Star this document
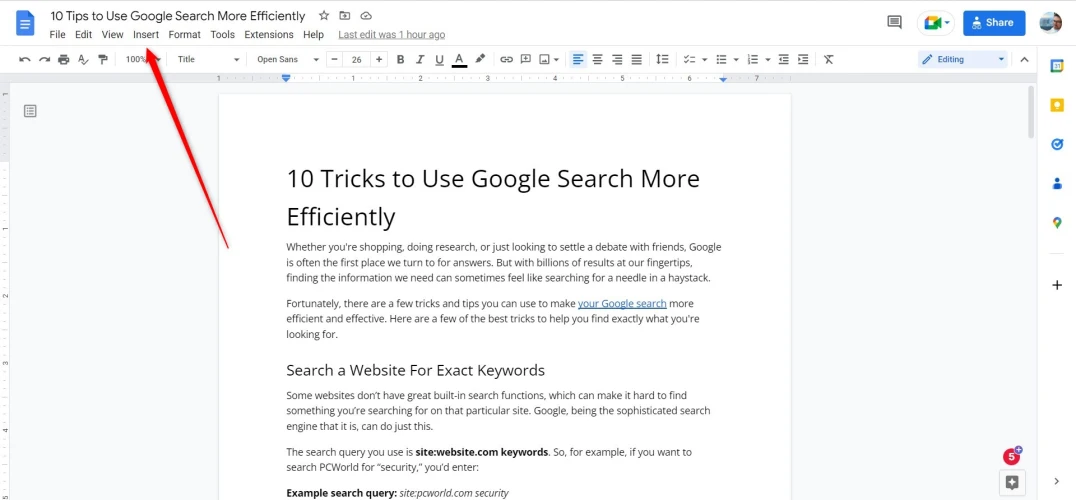Viewport: 1076px width, 500px height. tap(324, 16)
